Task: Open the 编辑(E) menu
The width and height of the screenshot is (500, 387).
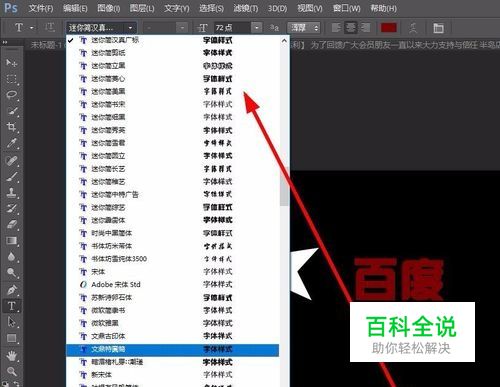Action: tap(75, 8)
